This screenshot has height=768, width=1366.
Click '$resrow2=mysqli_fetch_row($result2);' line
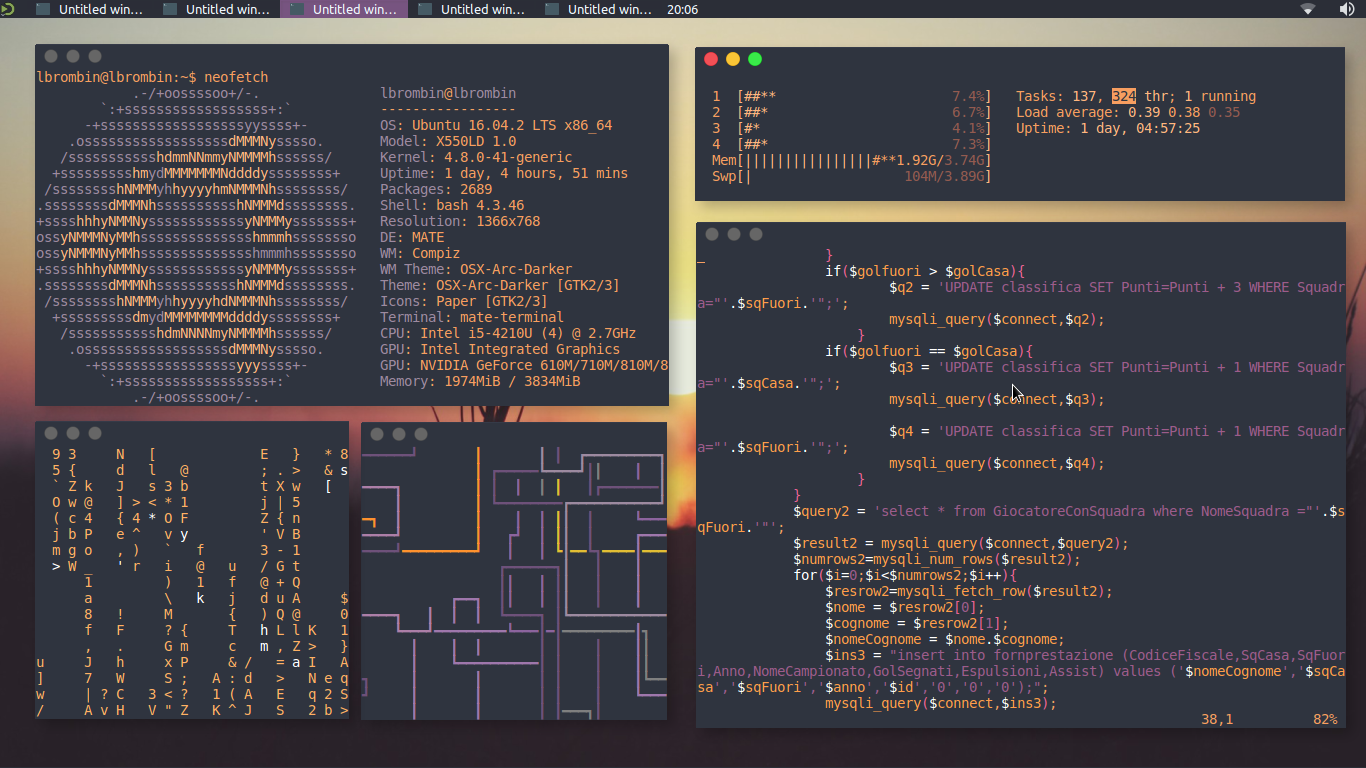[969, 591]
